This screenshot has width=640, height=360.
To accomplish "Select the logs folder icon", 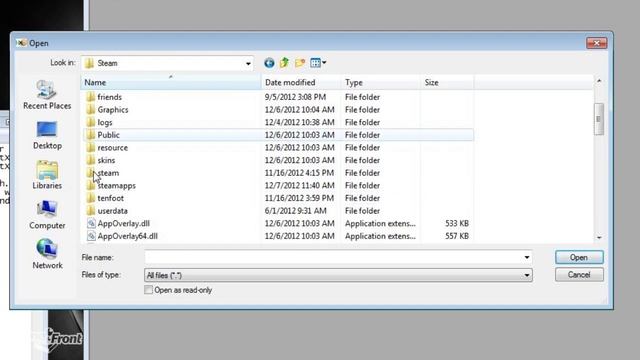I will tap(91, 122).
